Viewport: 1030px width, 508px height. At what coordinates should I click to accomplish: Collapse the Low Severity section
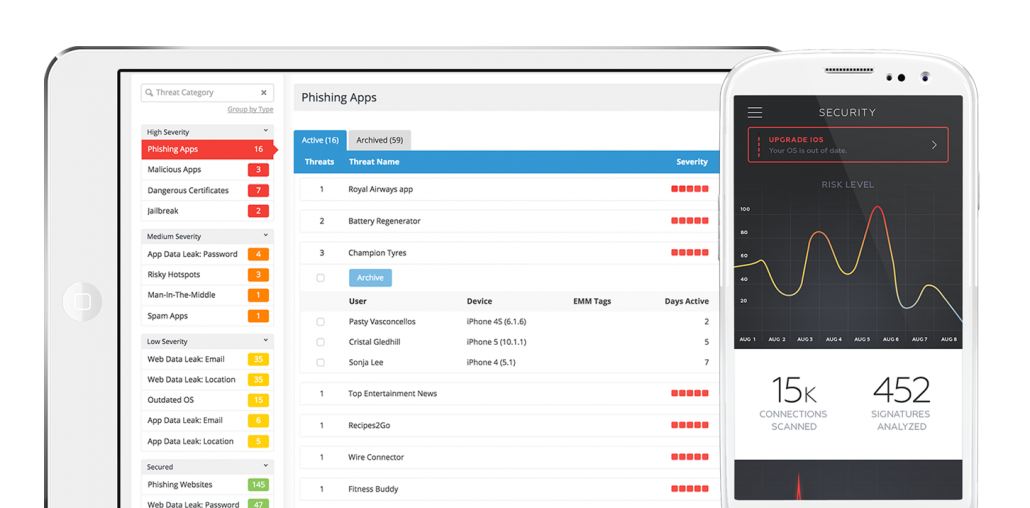pyautogui.click(x=266, y=340)
